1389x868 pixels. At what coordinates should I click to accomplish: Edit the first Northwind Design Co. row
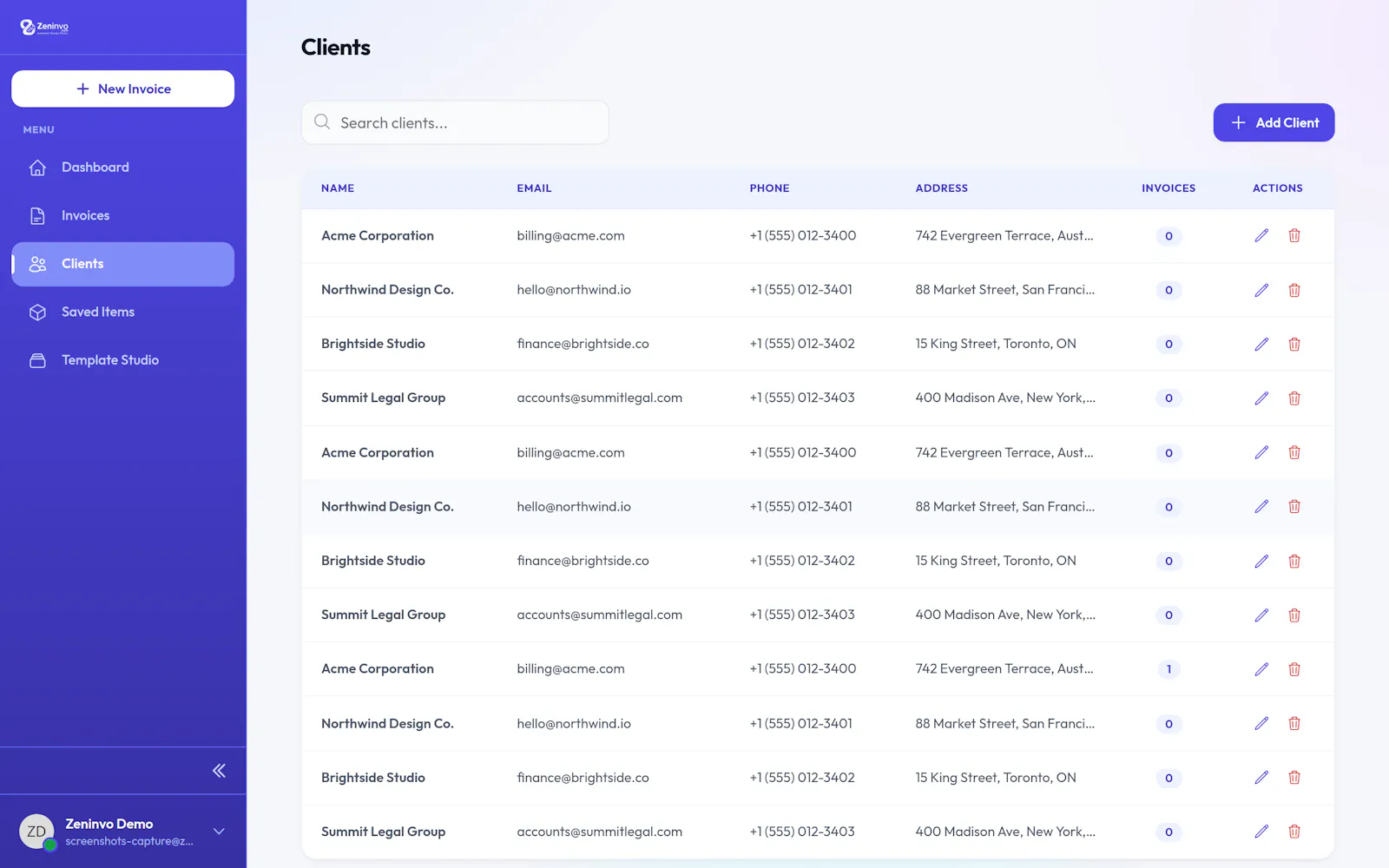(1261, 290)
